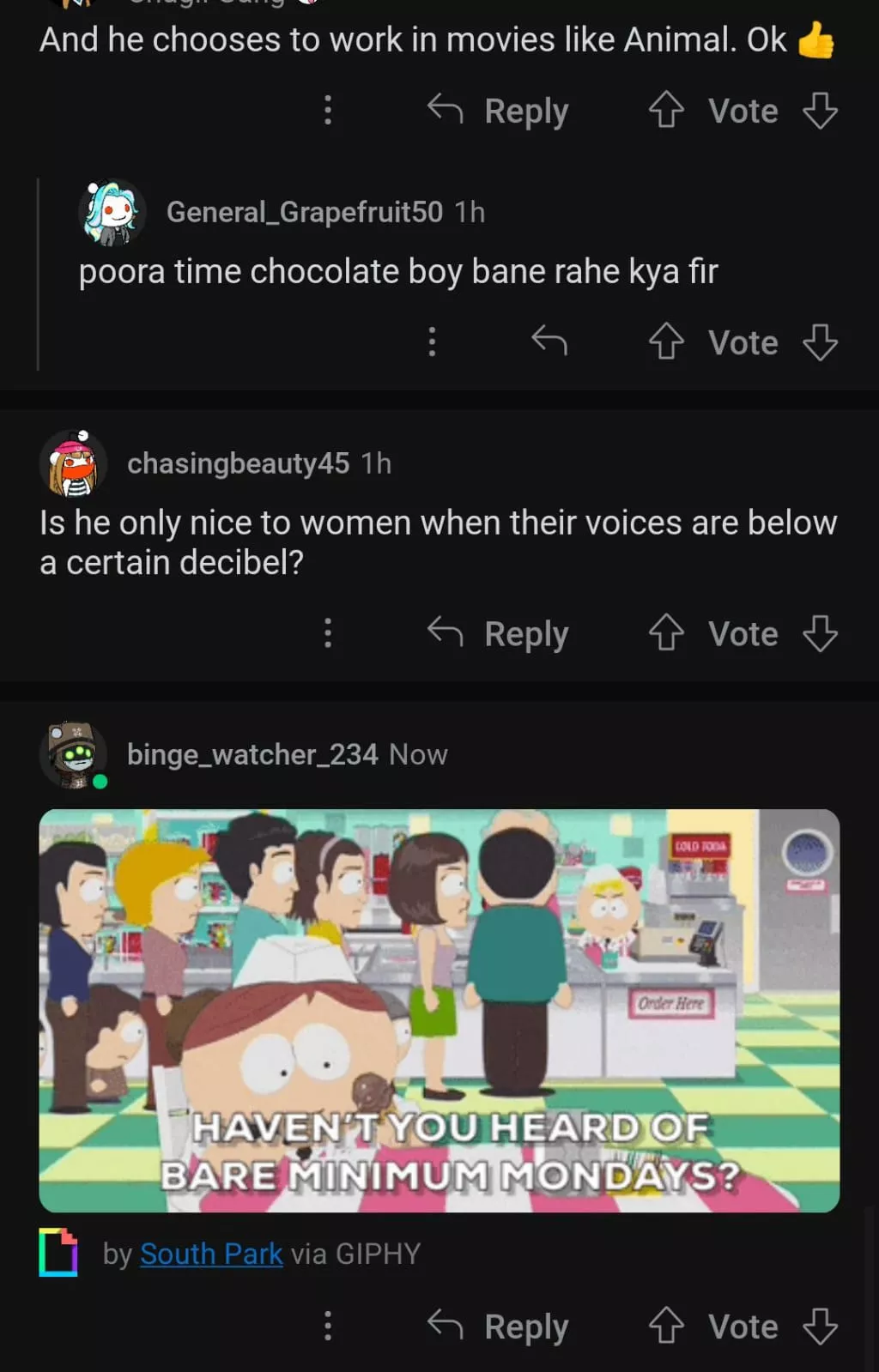The width and height of the screenshot is (879, 1372).
Task: Tap the GIPHY logo icon
Action: (58, 1252)
